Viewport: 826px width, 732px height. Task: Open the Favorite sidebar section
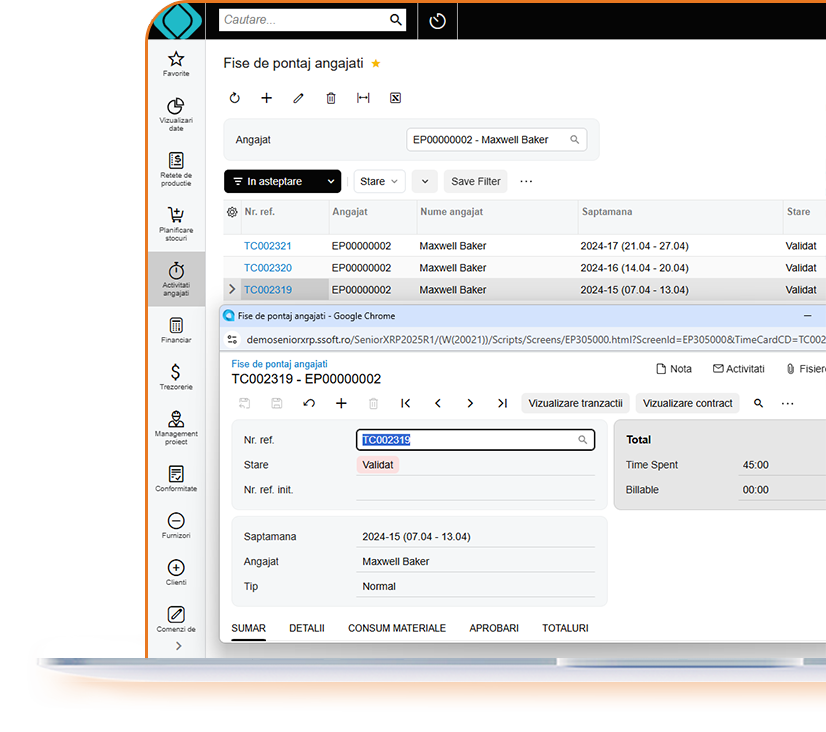click(x=176, y=63)
